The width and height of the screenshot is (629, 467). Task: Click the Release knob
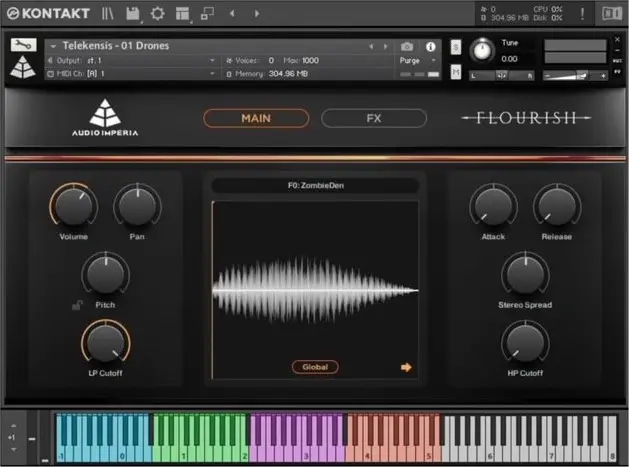click(x=557, y=206)
